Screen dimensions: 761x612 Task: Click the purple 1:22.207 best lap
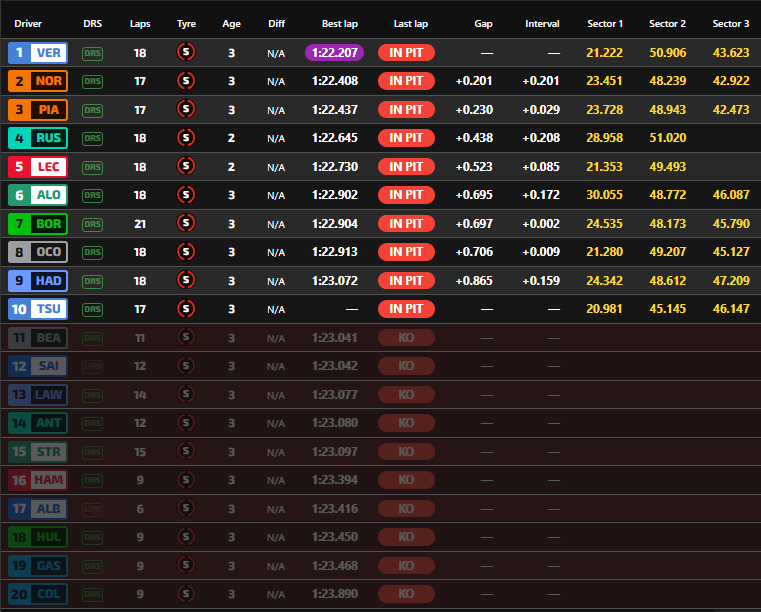coord(334,52)
